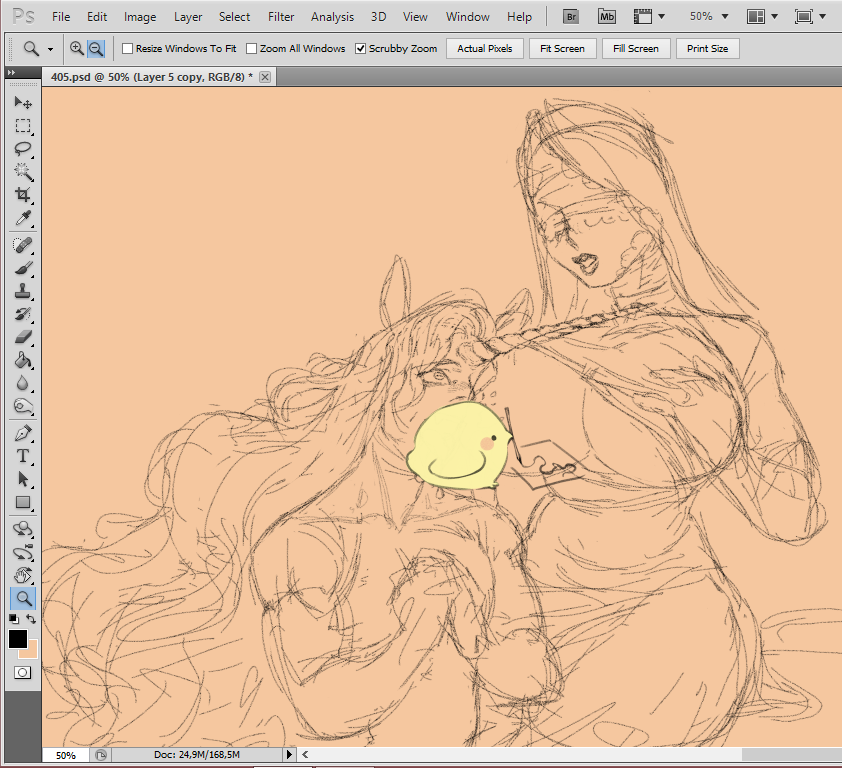Viewport: 842px width, 768px height.
Task: Select the Brush tool
Action: [23, 269]
